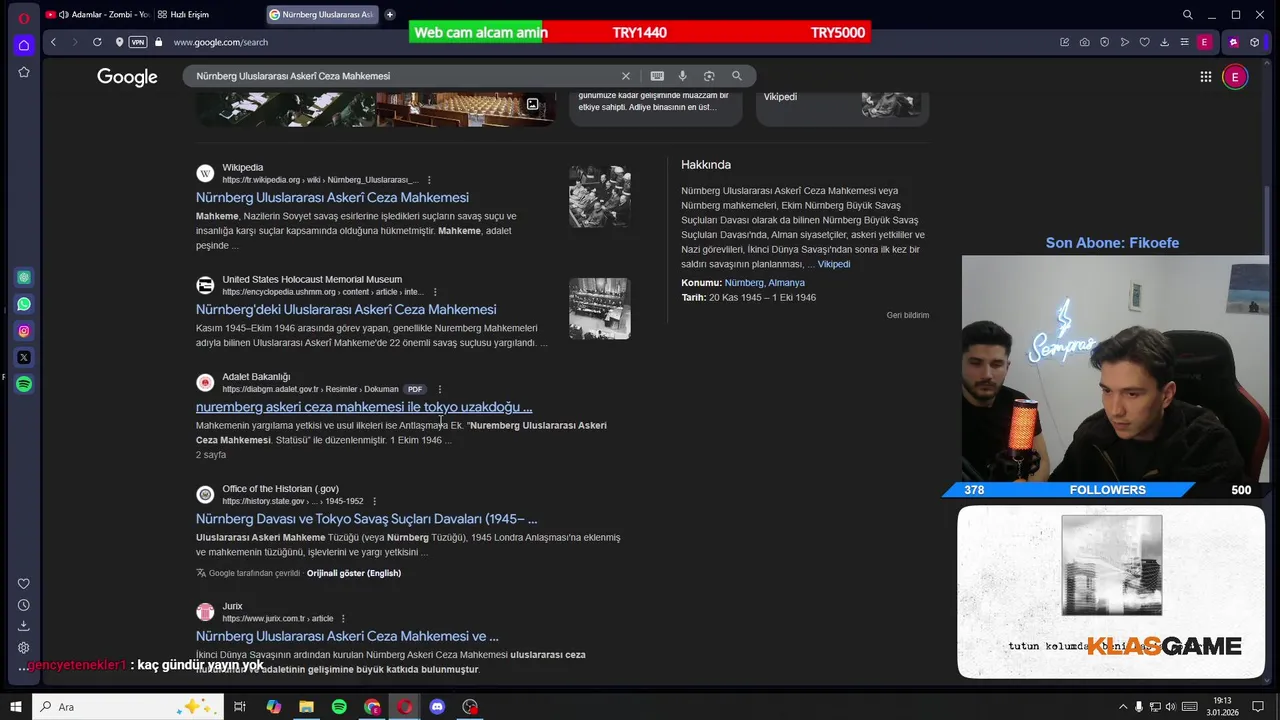Open Instagram in the sidebar
Viewport: 1280px width, 720px height.
[x=24, y=331]
